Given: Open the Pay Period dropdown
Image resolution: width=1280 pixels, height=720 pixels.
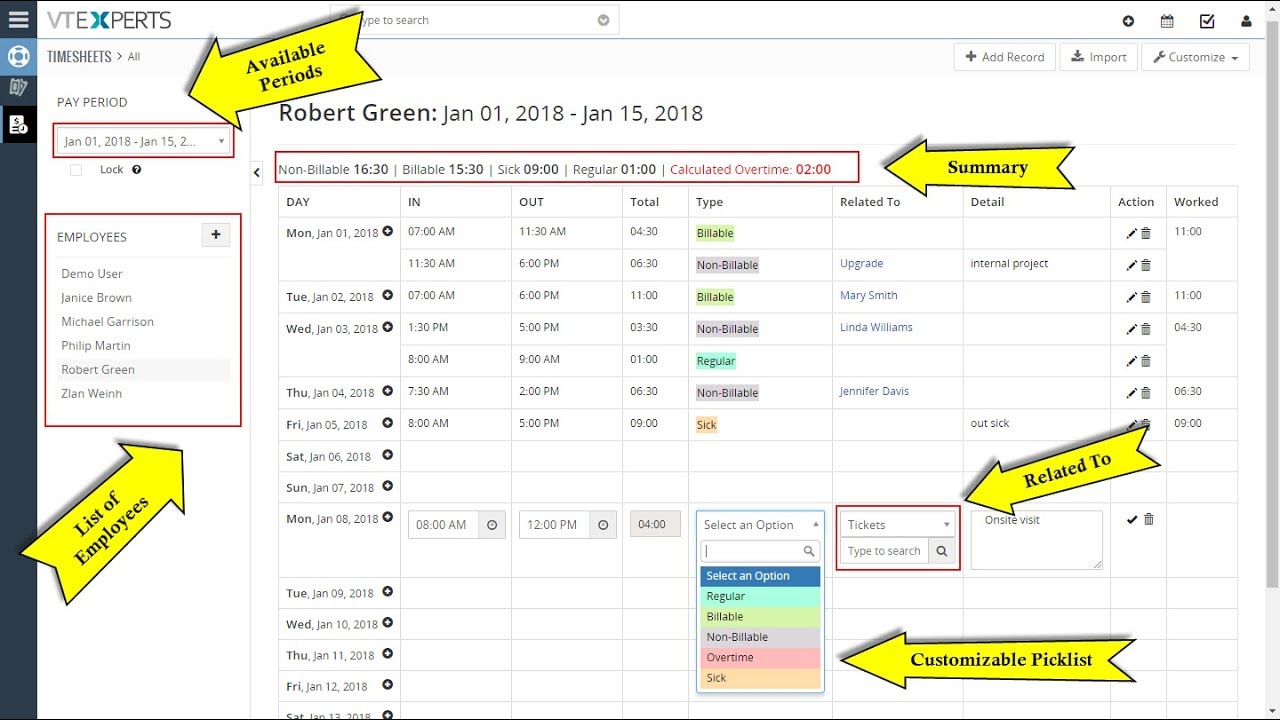Looking at the screenshot, I should (143, 141).
